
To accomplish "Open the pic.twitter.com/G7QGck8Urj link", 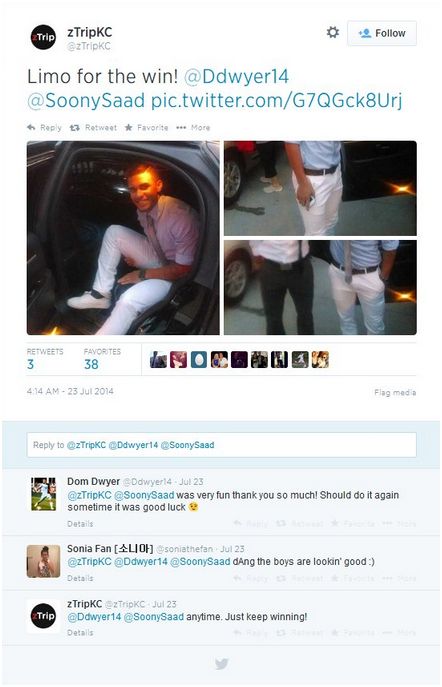I will tap(276, 100).
